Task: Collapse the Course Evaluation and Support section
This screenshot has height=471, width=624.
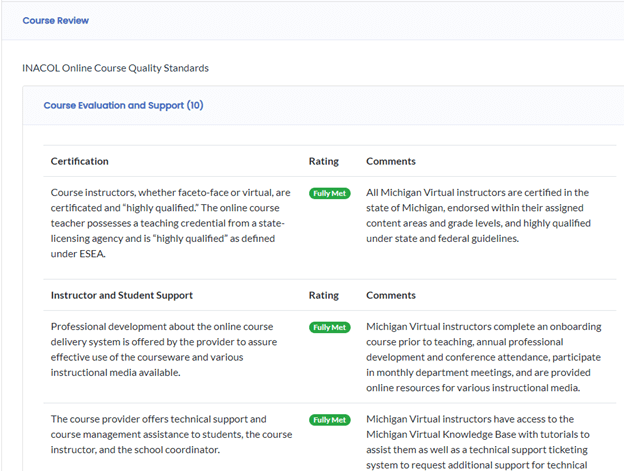Action: [x=123, y=105]
